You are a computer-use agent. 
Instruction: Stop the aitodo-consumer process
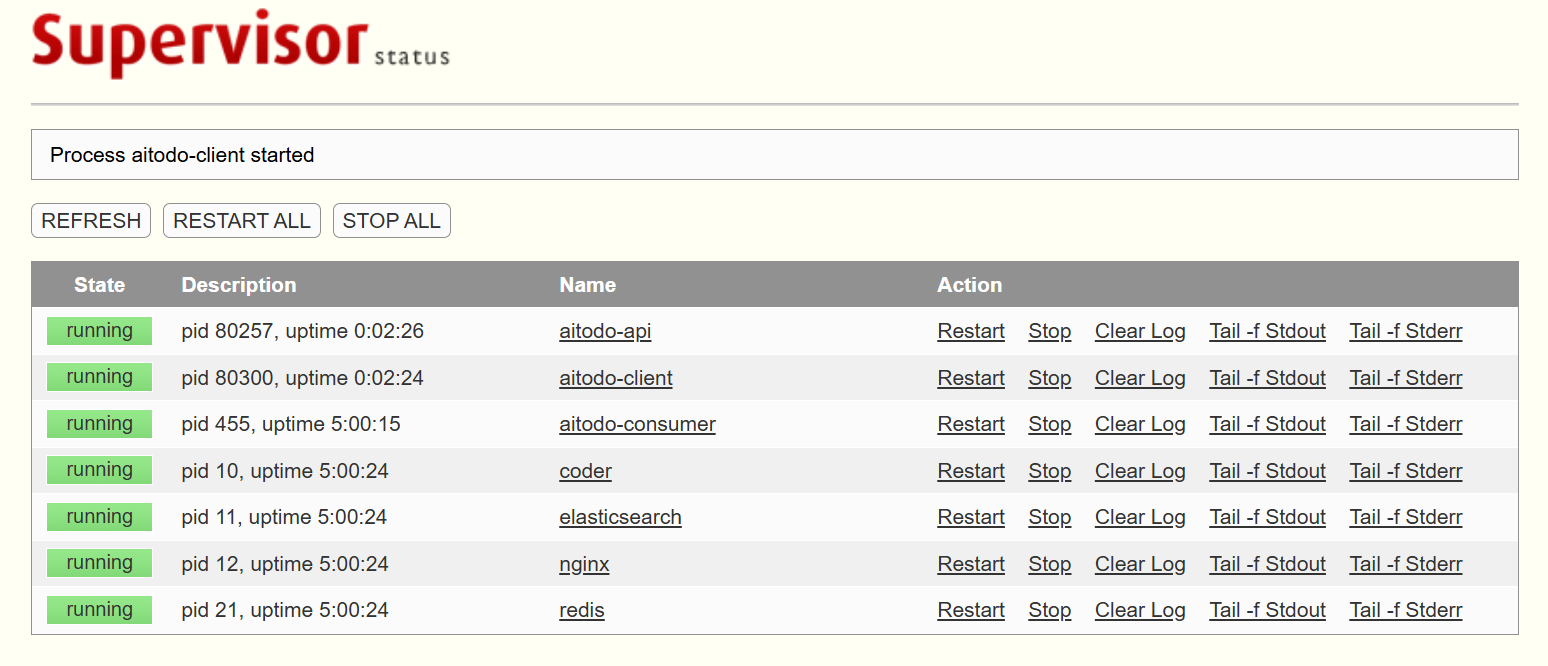(x=1050, y=424)
